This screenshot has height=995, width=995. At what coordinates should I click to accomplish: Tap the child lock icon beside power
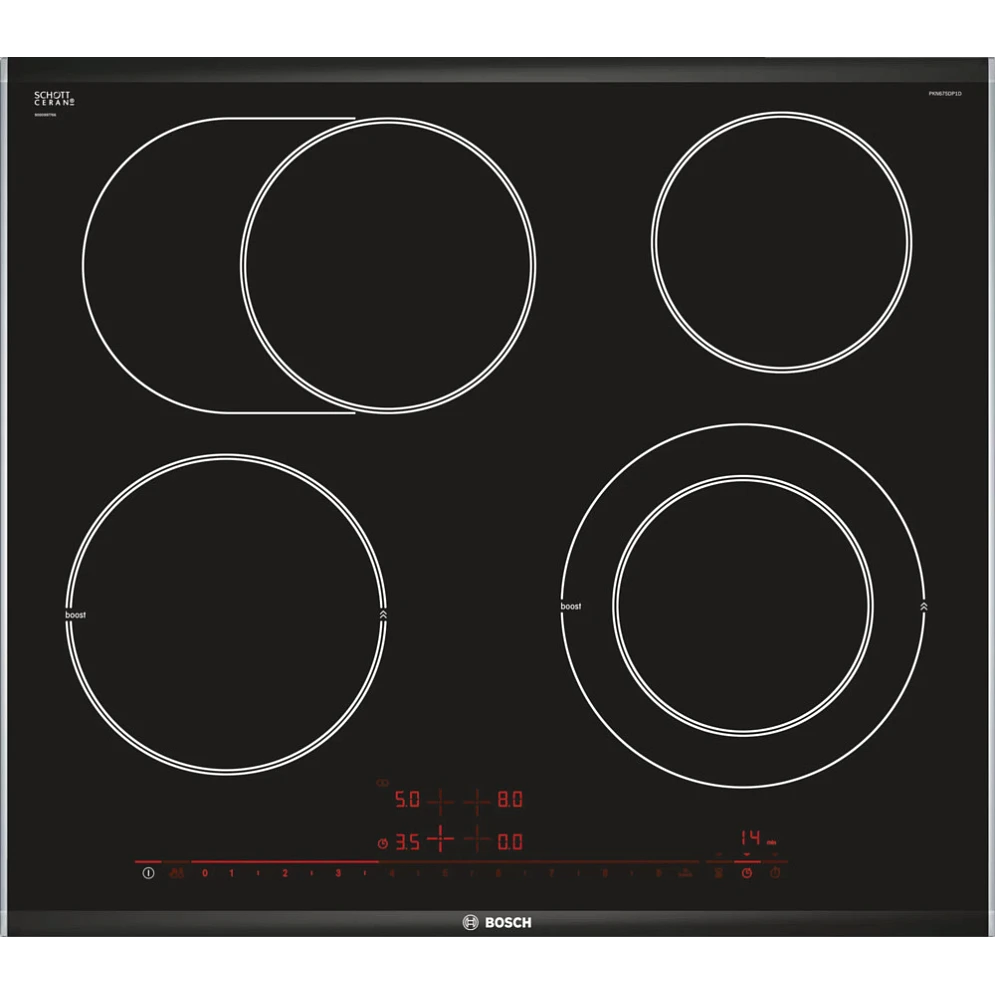176,873
